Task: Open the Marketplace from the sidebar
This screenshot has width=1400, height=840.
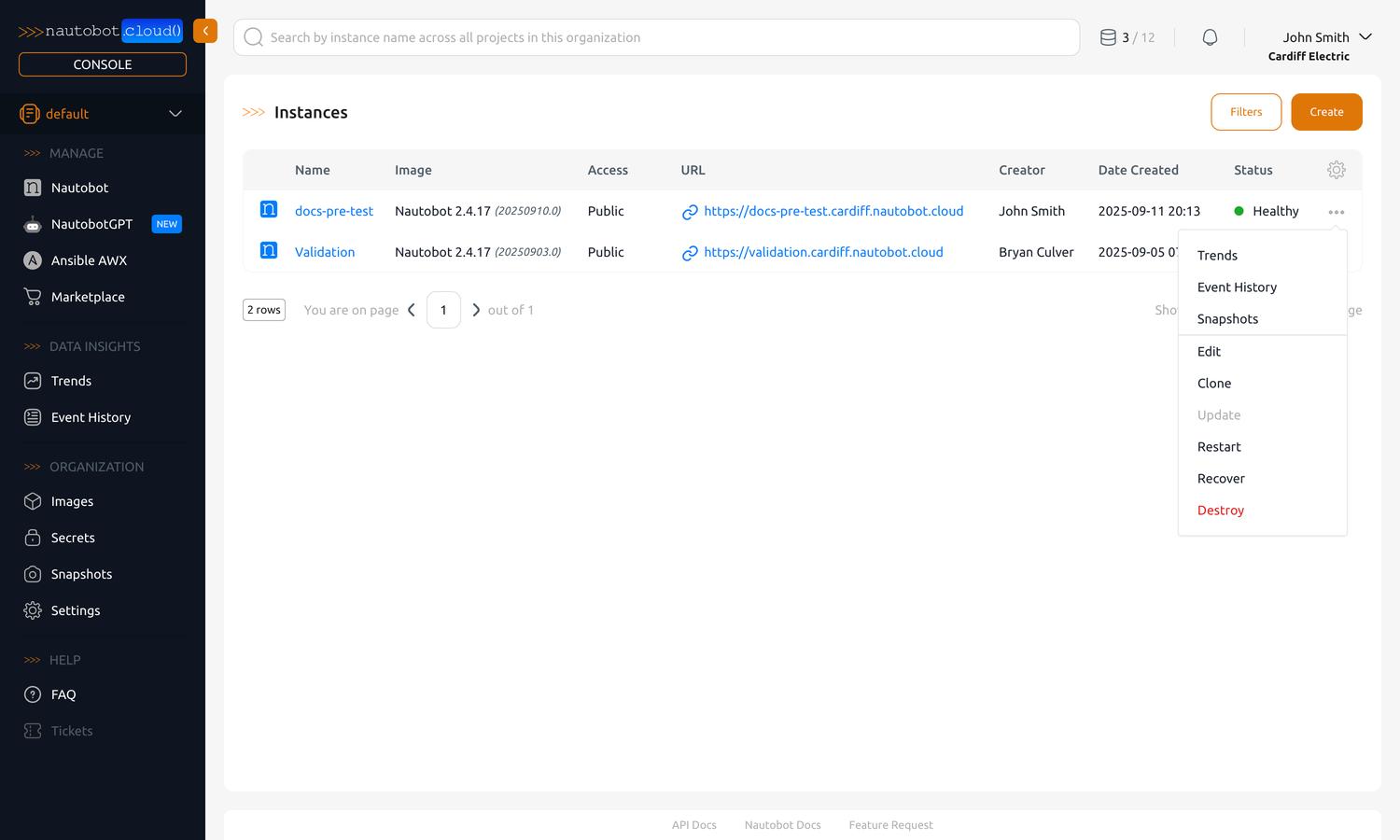Action: coord(88,297)
